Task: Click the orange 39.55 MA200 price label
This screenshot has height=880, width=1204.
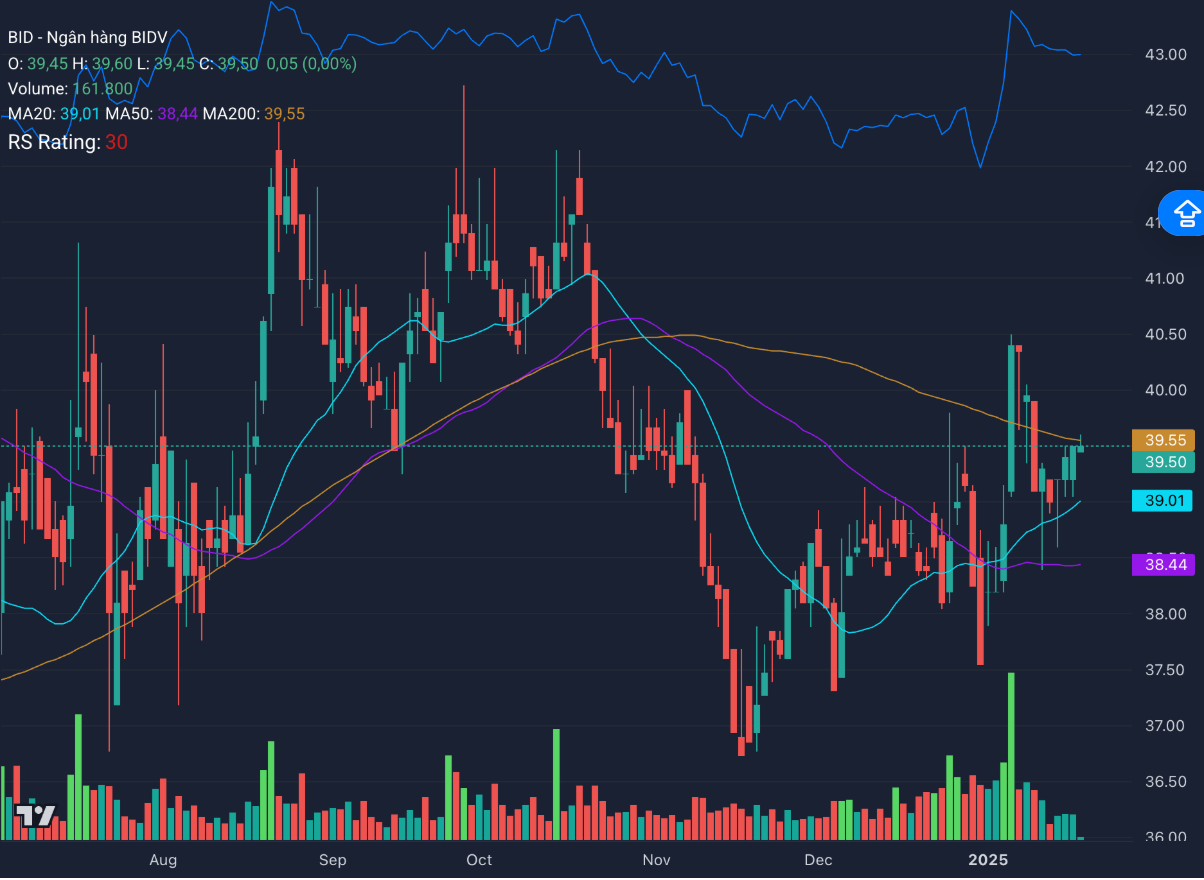Action: (x=1166, y=440)
